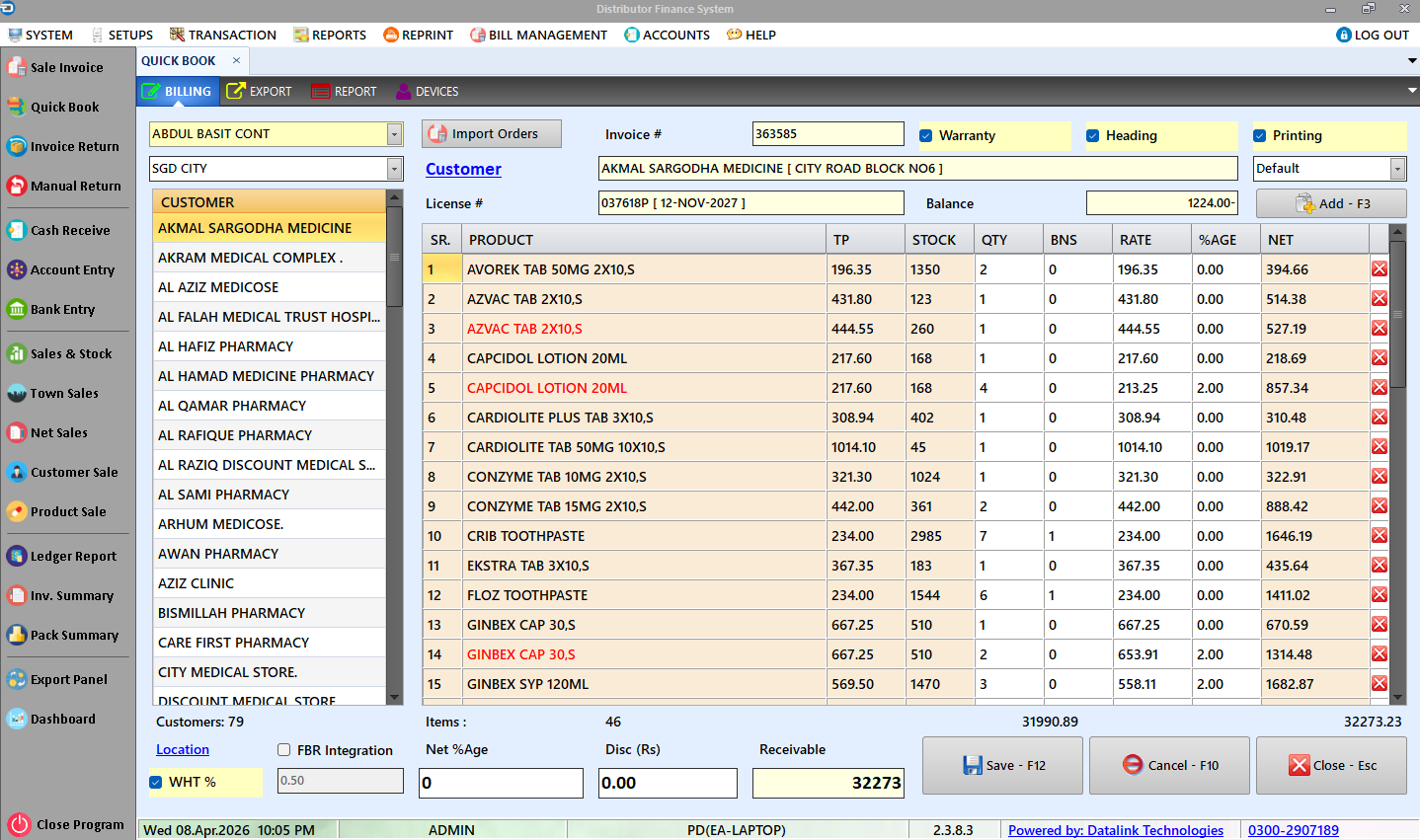Click Add - F3 button

(x=1331, y=203)
